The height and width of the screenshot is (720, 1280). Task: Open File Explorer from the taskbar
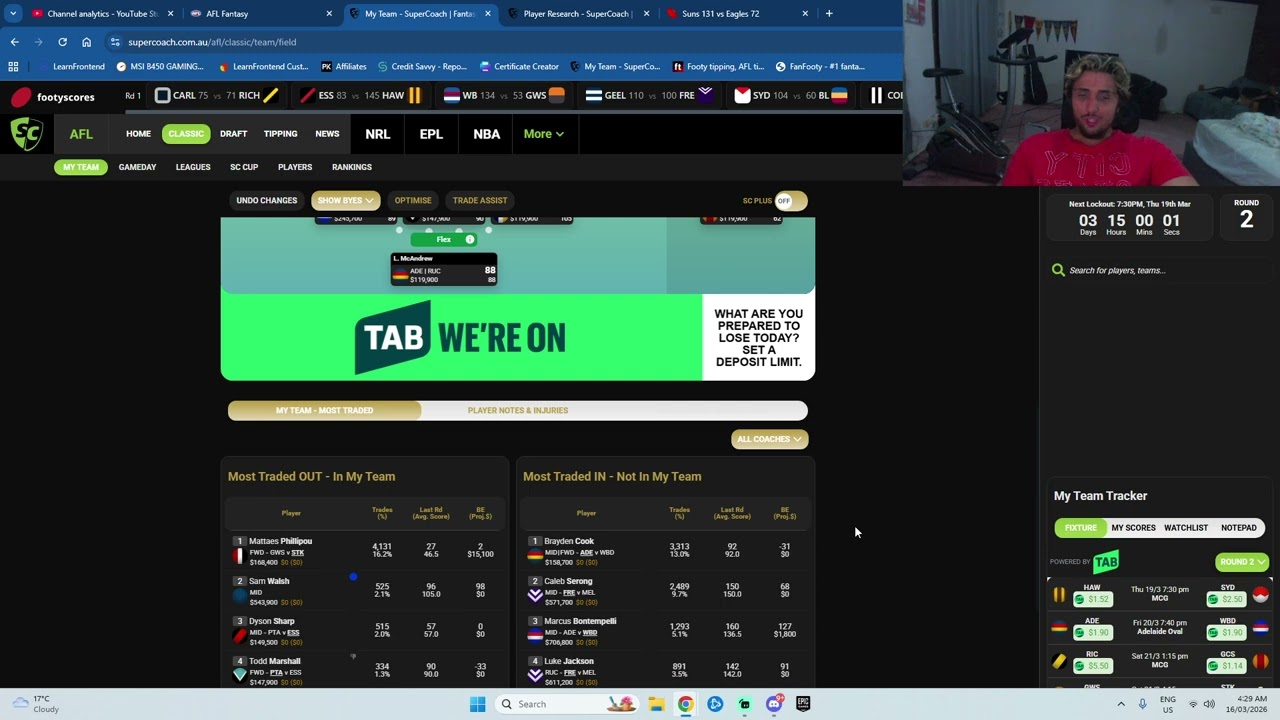pos(656,704)
